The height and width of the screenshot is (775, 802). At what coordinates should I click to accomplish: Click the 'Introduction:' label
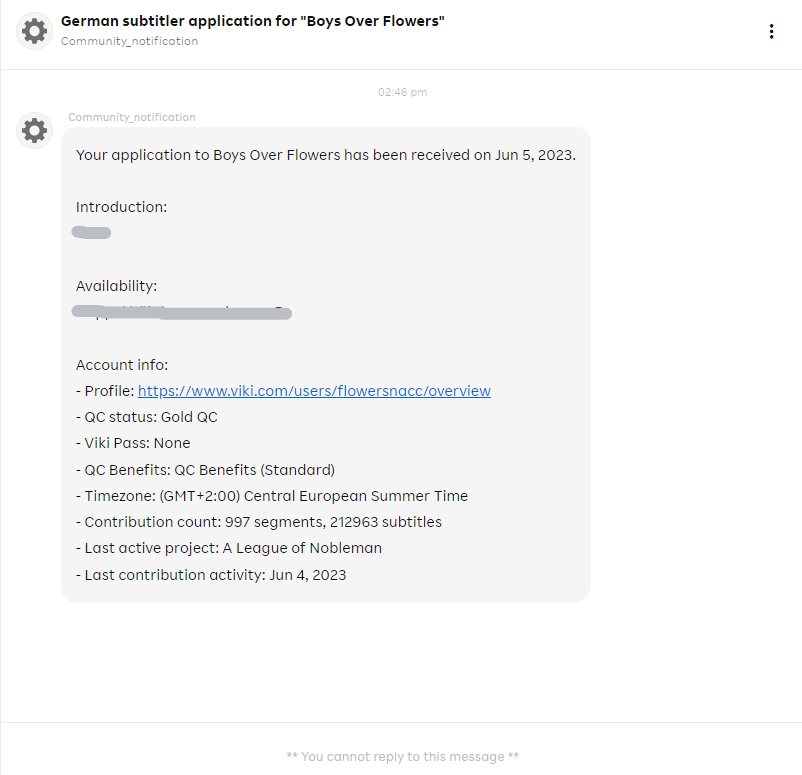pos(122,207)
